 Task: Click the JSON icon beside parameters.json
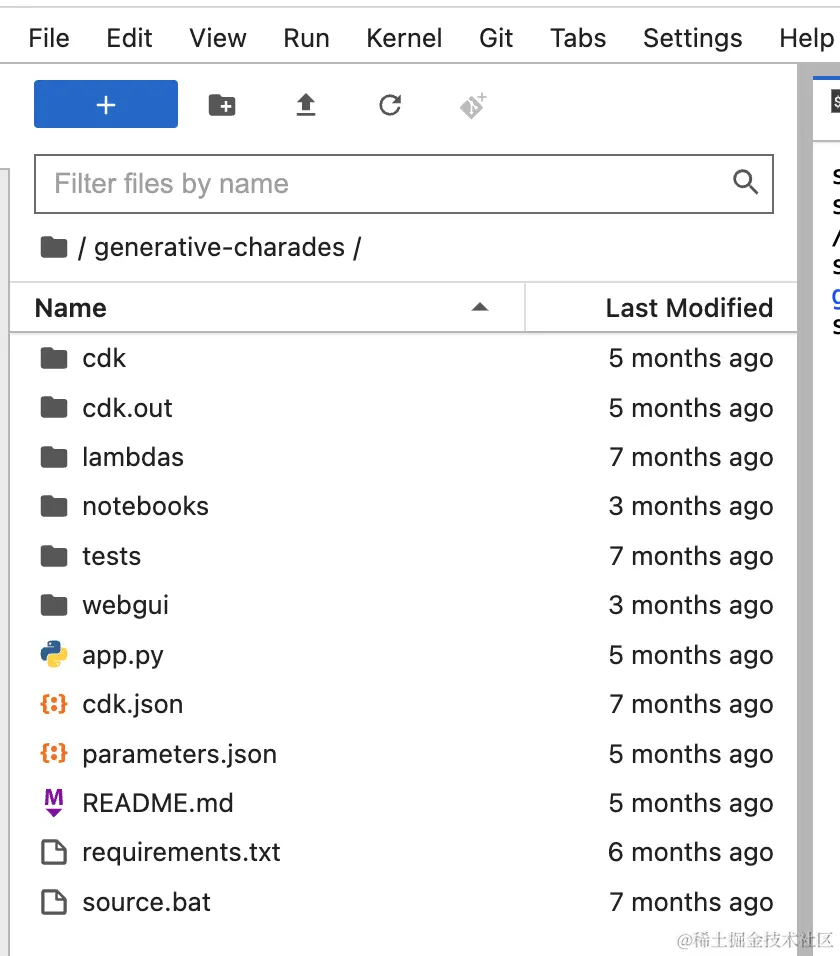(54, 754)
